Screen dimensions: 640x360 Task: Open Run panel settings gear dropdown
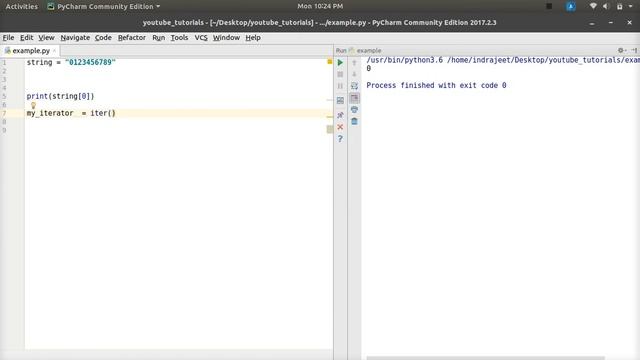coord(622,50)
